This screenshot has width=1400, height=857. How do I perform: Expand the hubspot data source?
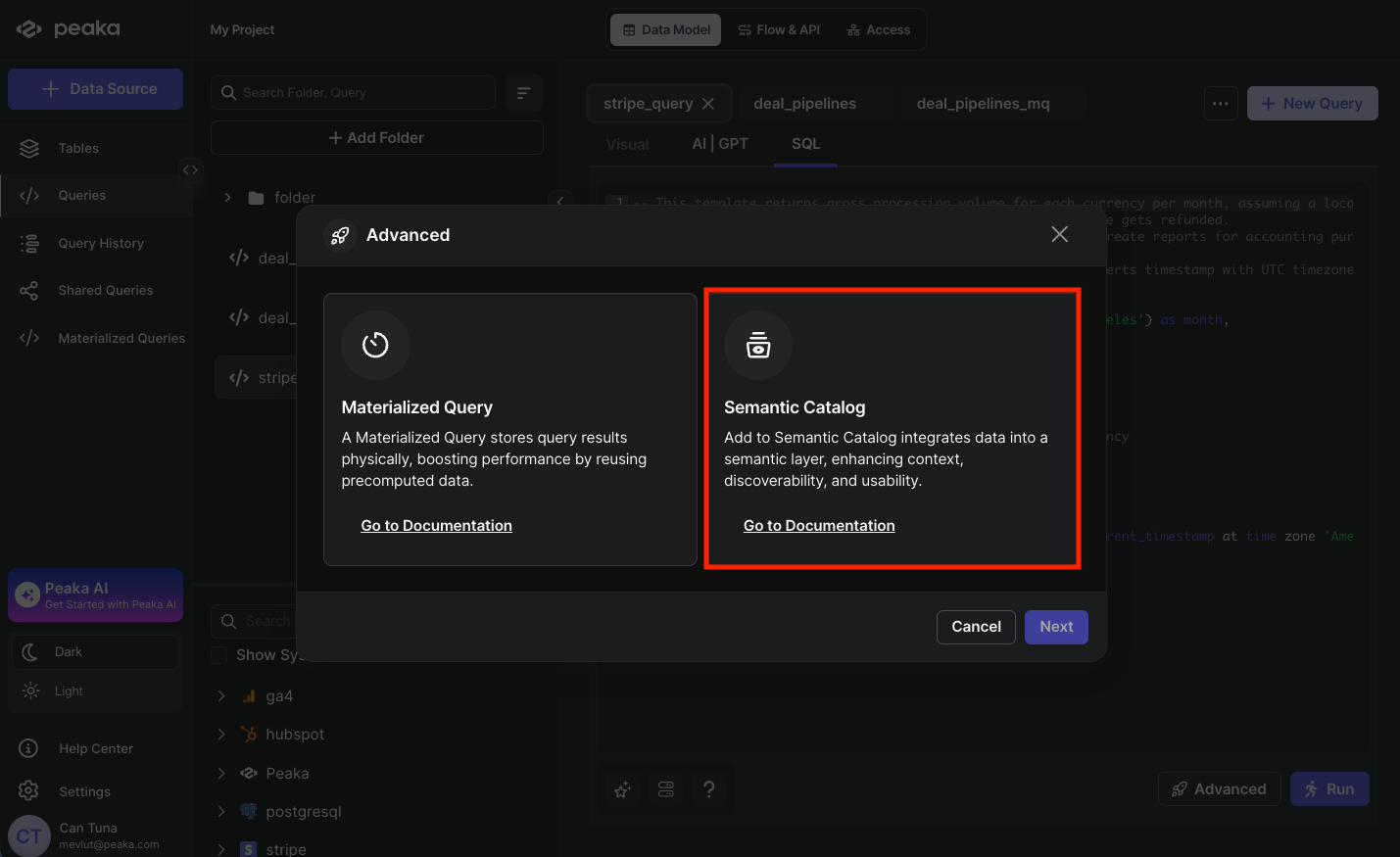(221, 735)
